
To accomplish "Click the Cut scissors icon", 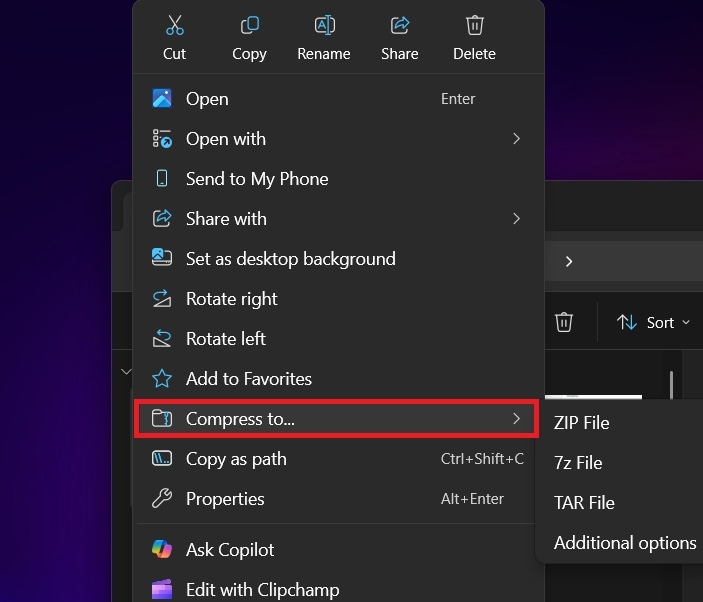I will pyautogui.click(x=175, y=26).
